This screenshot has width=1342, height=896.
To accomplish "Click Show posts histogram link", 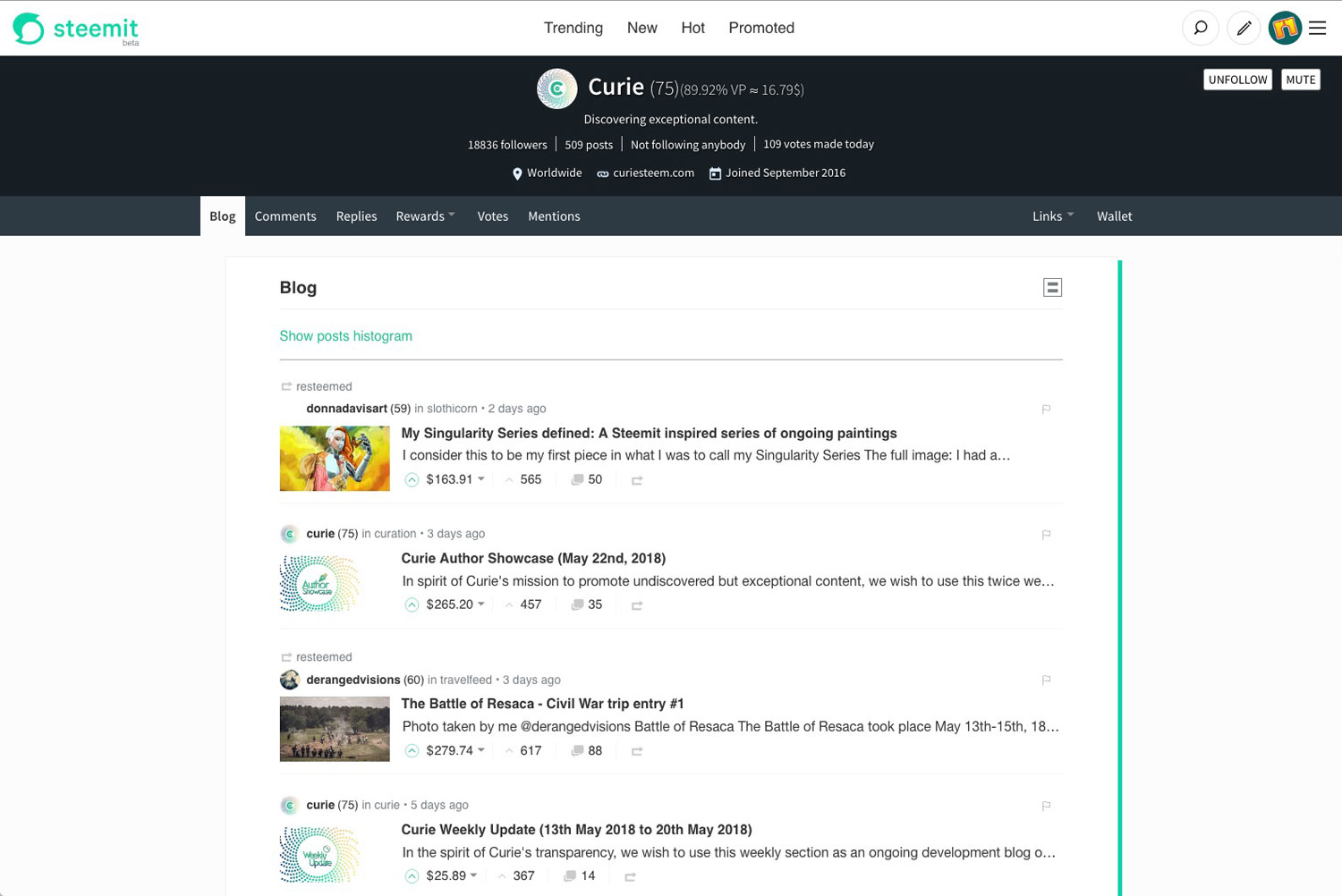I will [x=345, y=336].
